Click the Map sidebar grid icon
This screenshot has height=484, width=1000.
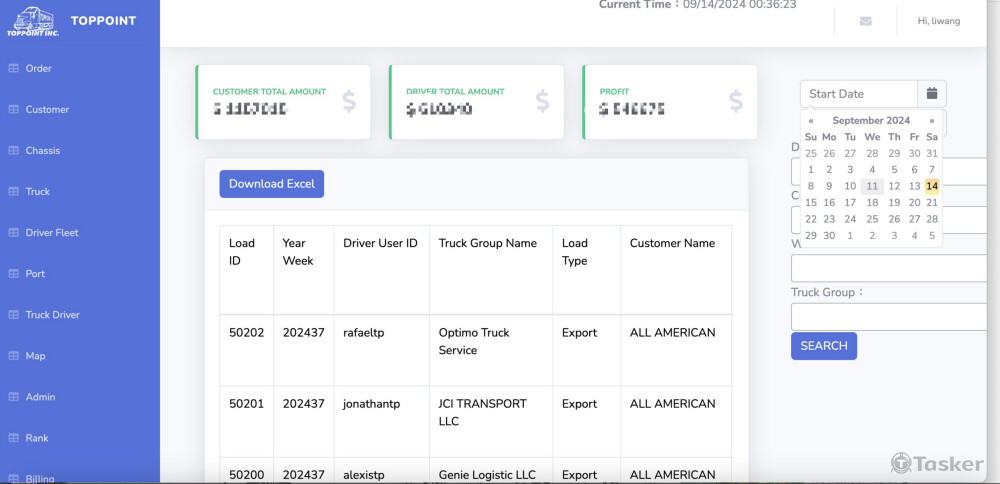point(13,356)
